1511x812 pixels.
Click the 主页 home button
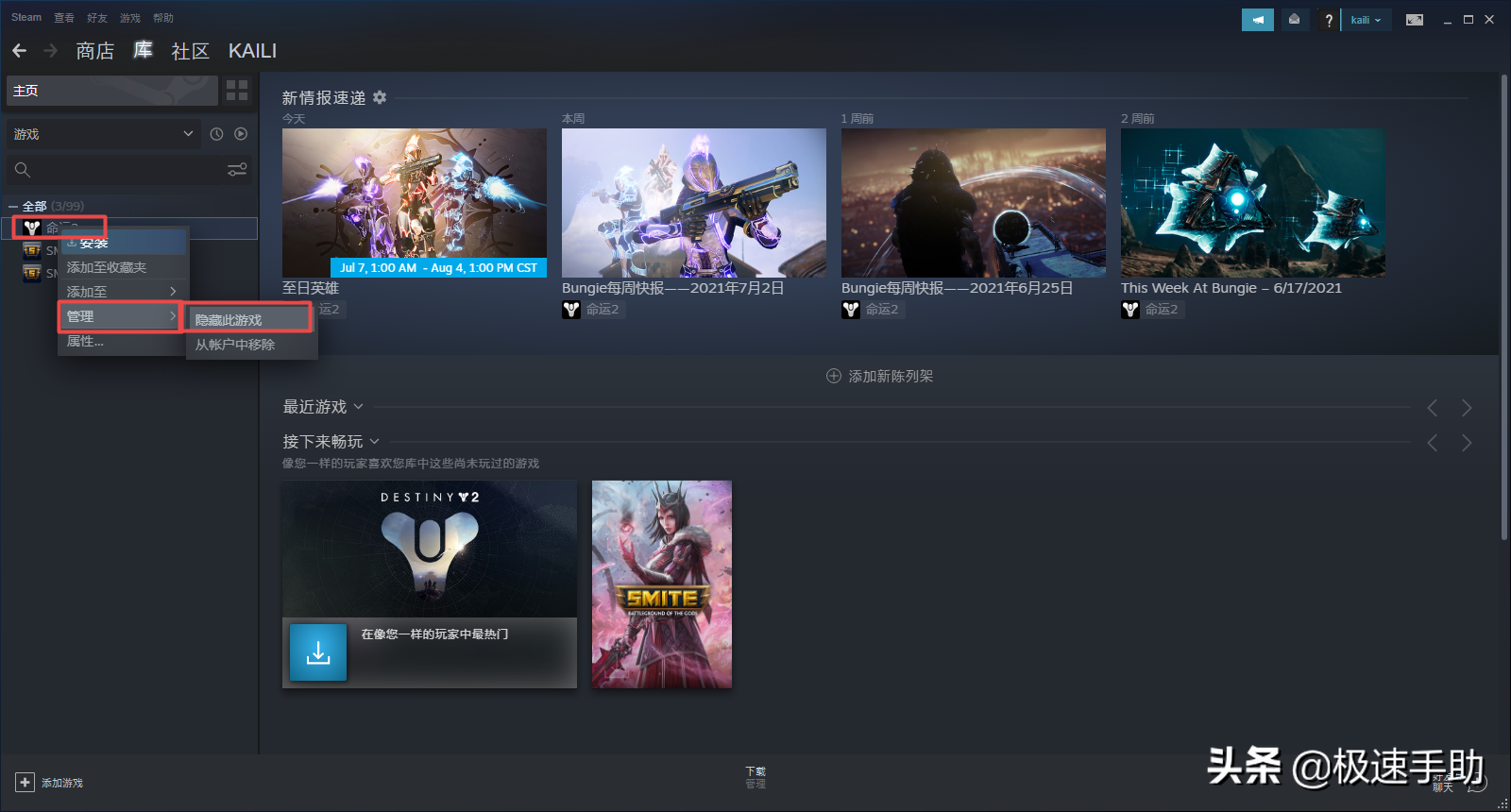tap(112, 91)
